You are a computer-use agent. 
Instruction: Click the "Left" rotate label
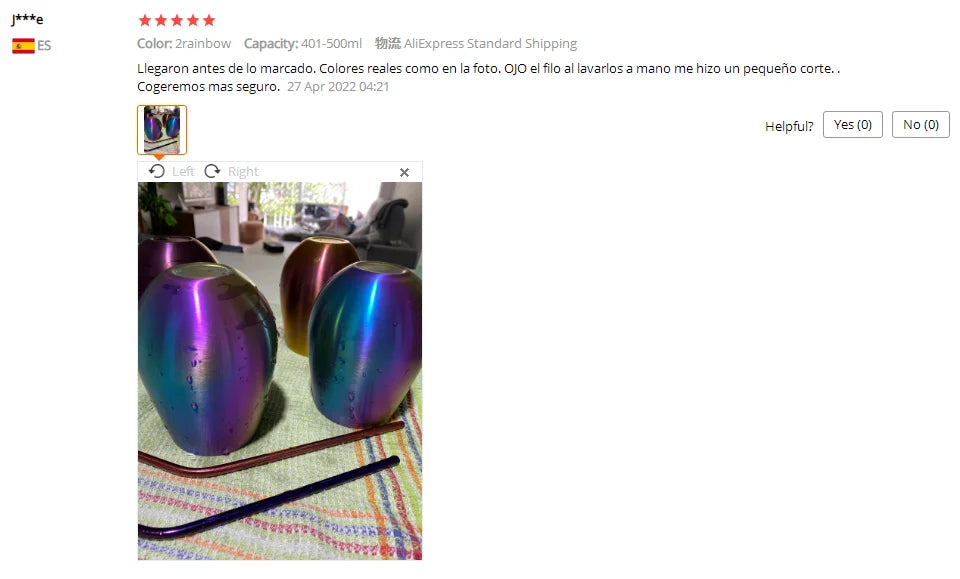coord(183,171)
